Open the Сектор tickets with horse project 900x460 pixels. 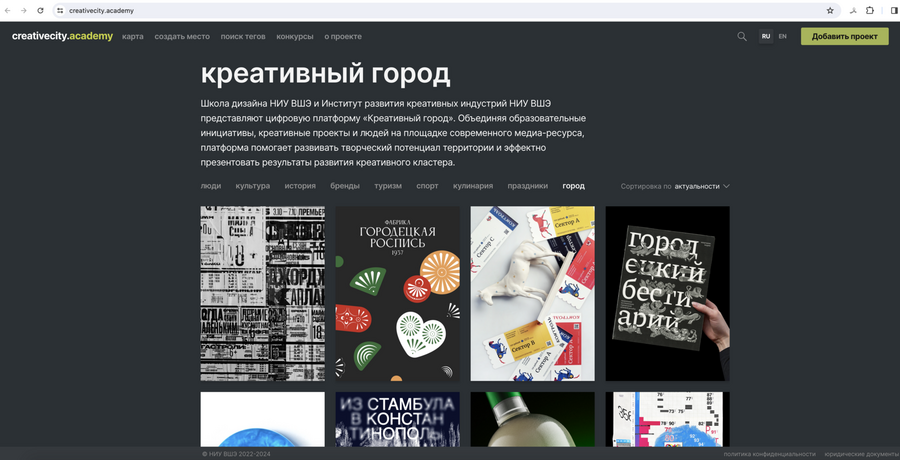(x=533, y=293)
